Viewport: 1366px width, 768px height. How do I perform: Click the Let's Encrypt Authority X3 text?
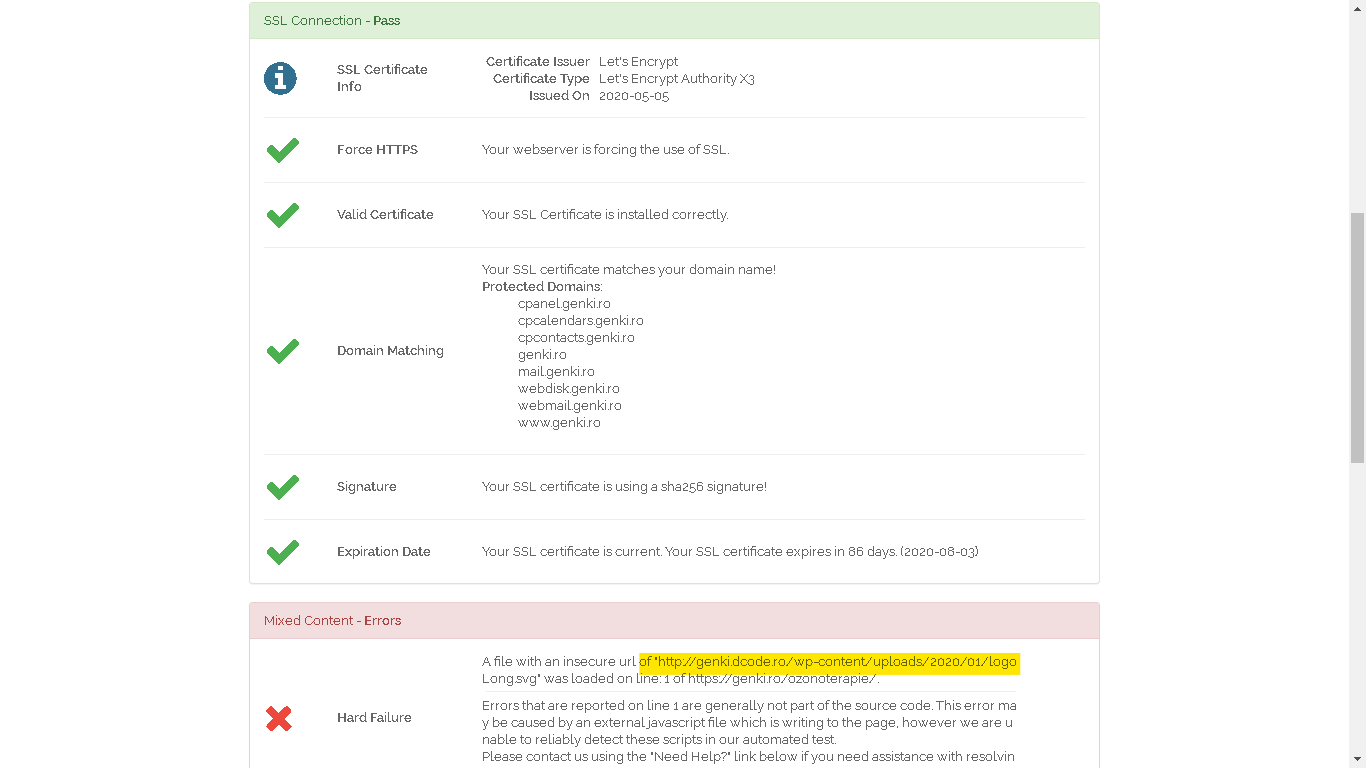coord(676,79)
